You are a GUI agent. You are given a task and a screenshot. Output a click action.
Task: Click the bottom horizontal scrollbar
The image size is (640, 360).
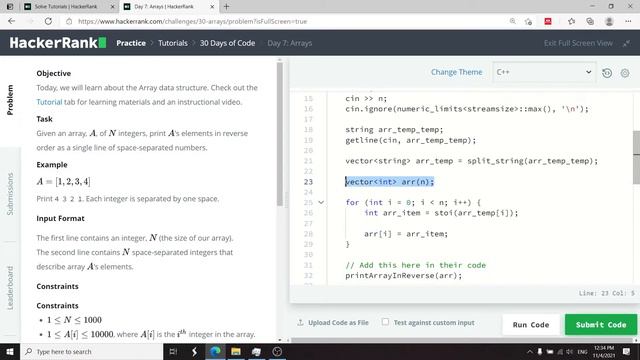coord(462,340)
